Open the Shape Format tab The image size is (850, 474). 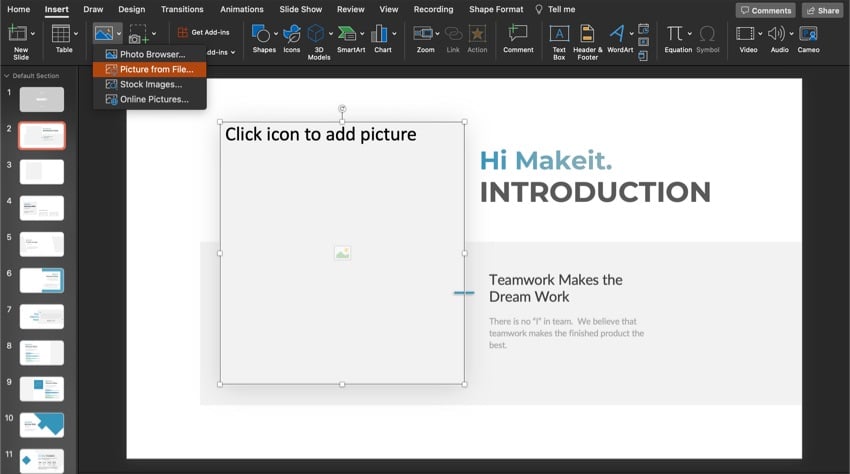pos(496,9)
